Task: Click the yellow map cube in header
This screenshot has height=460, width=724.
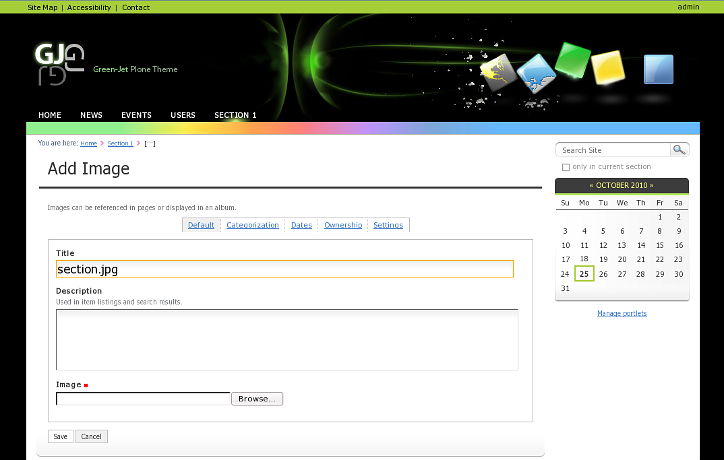Action: pyautogui.click(x=498, y=72)
